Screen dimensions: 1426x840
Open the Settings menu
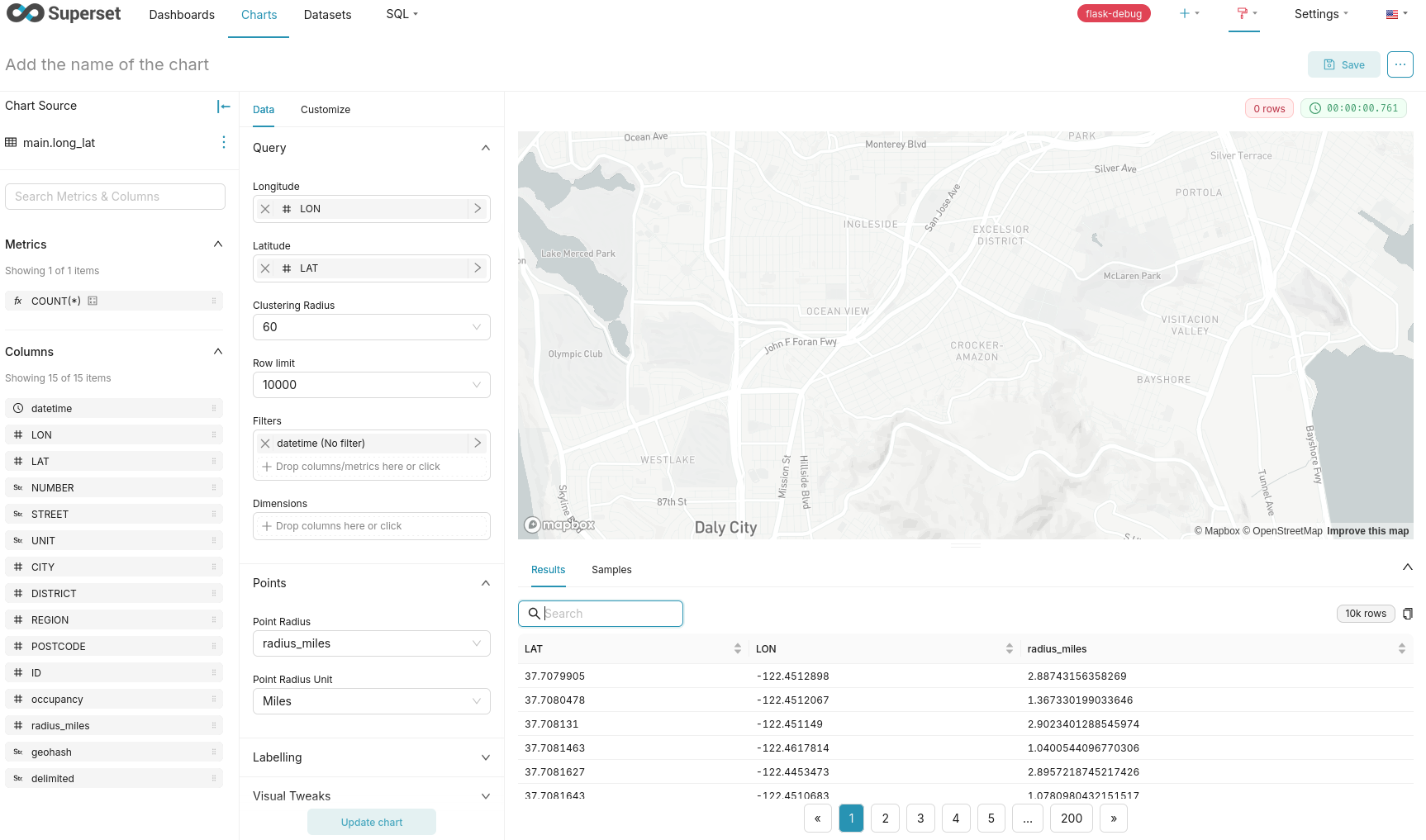[x=1321, y=14]
